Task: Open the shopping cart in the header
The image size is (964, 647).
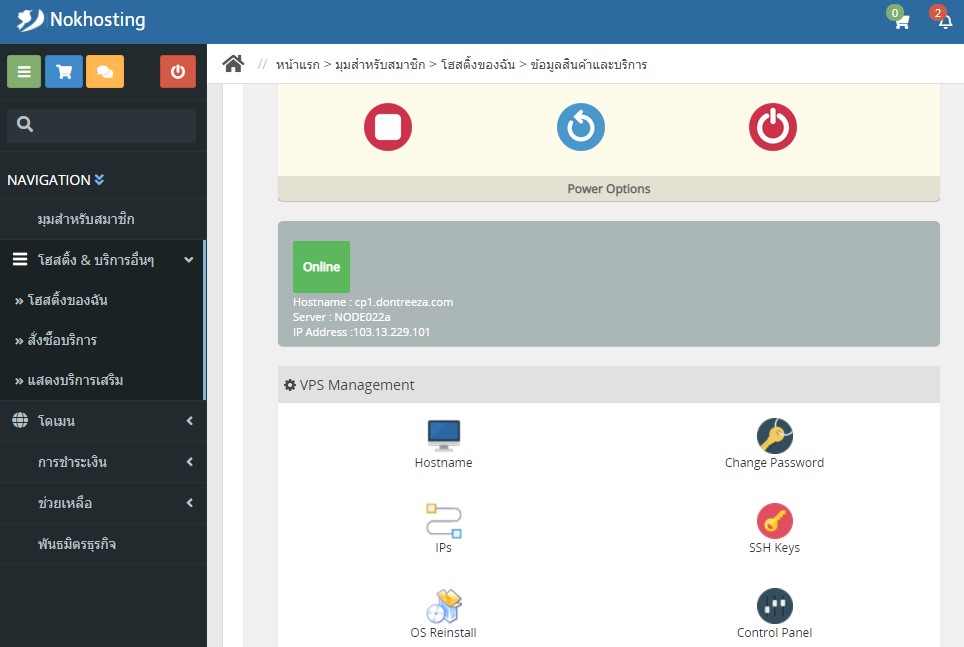Action: 901,22
